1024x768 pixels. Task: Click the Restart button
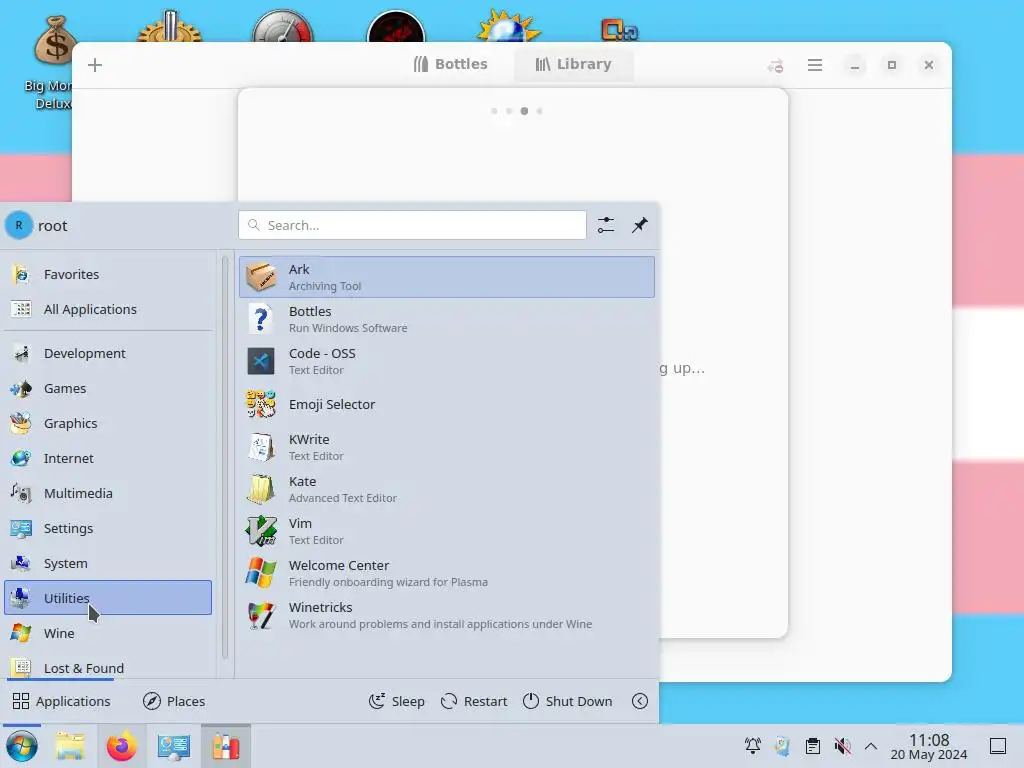(x=474, y=701)
